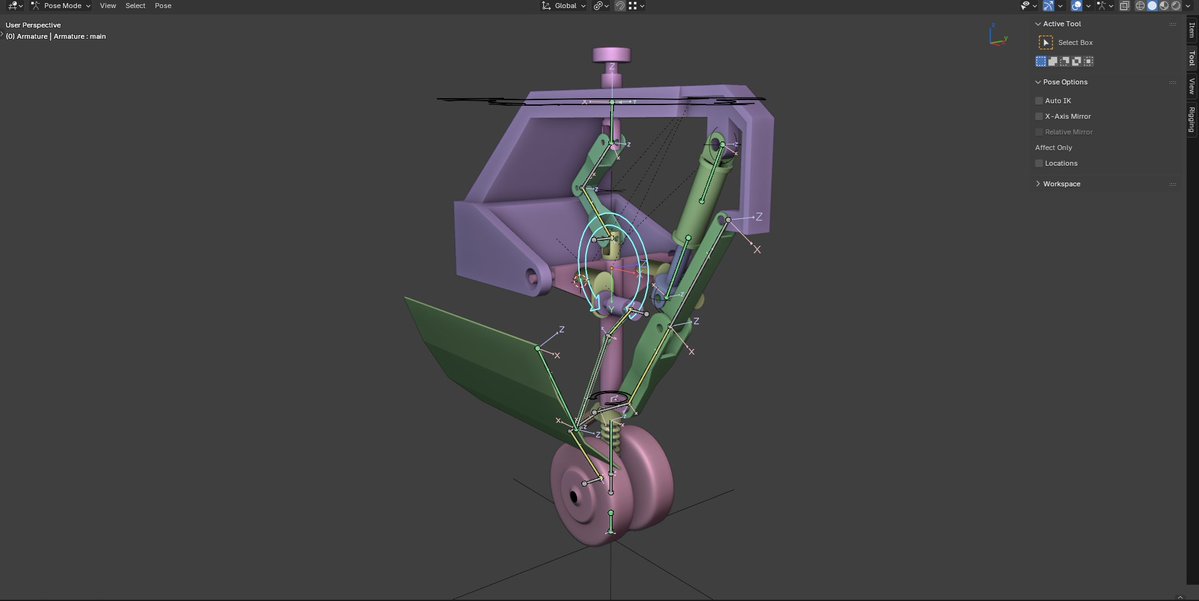Toggle the snap magnet icon
This screenshot has width=1199, height=601.
pos(620,5)
